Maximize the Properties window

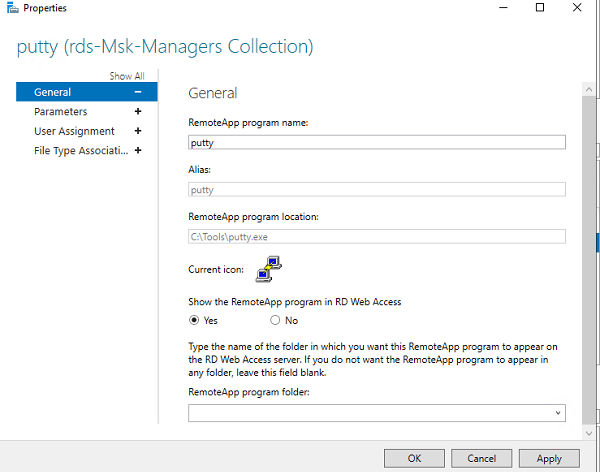point(540,7)
